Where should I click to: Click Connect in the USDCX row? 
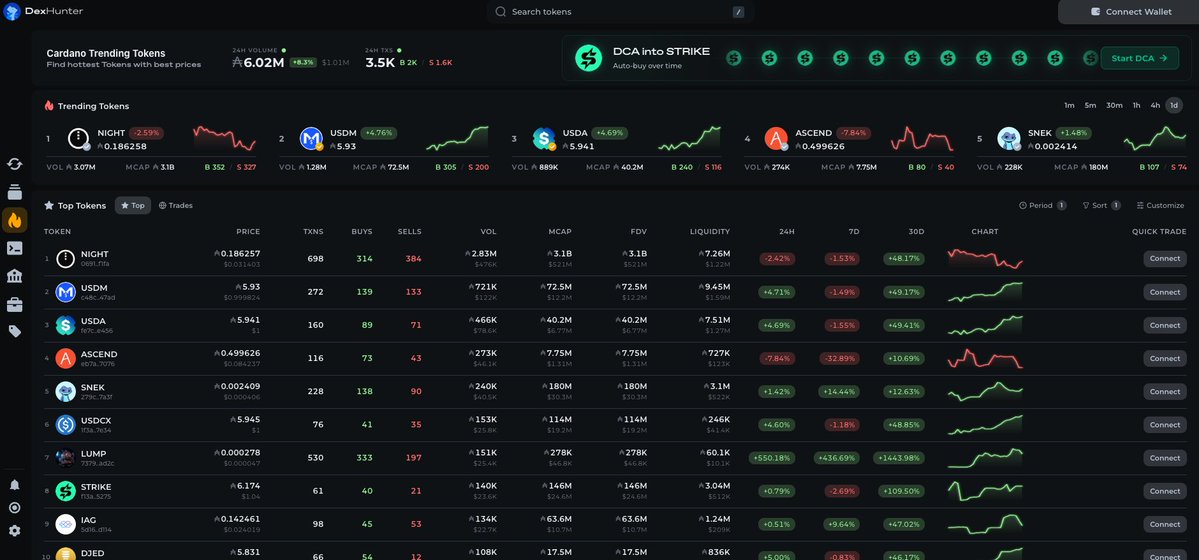1165,425
